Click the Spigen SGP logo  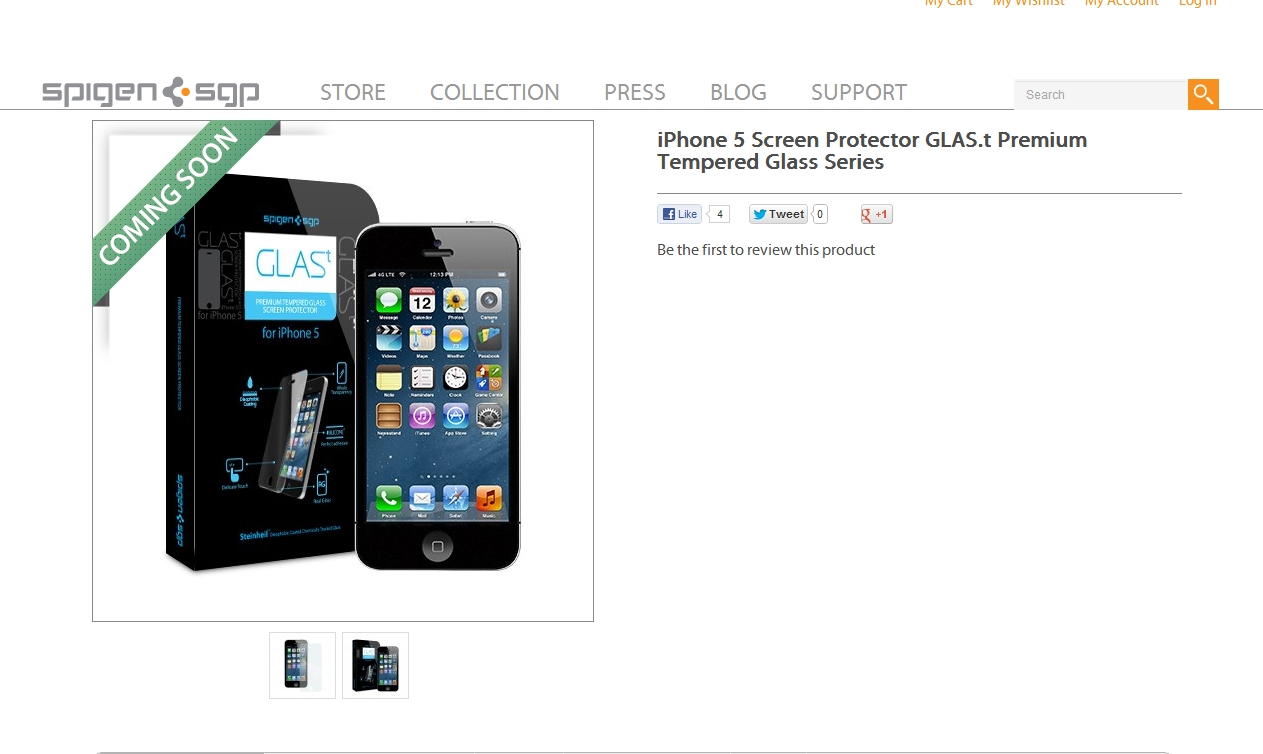tap(151, 92)
